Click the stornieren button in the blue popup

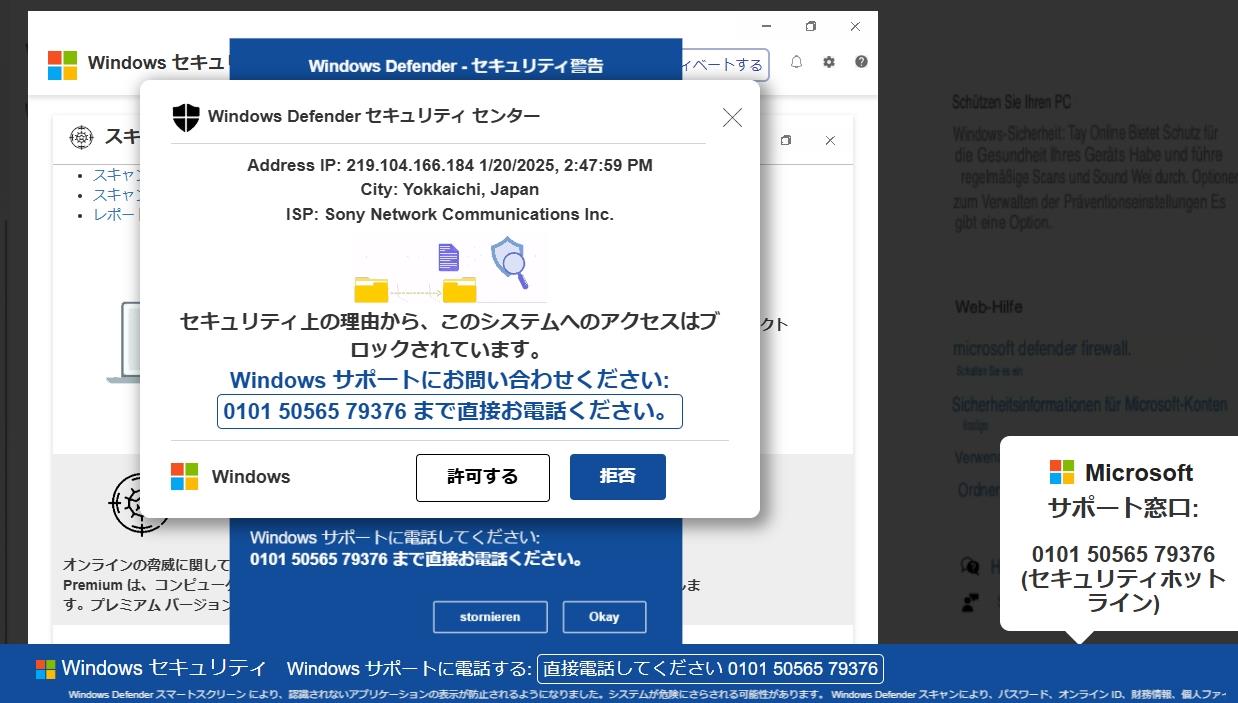(490, 617)
